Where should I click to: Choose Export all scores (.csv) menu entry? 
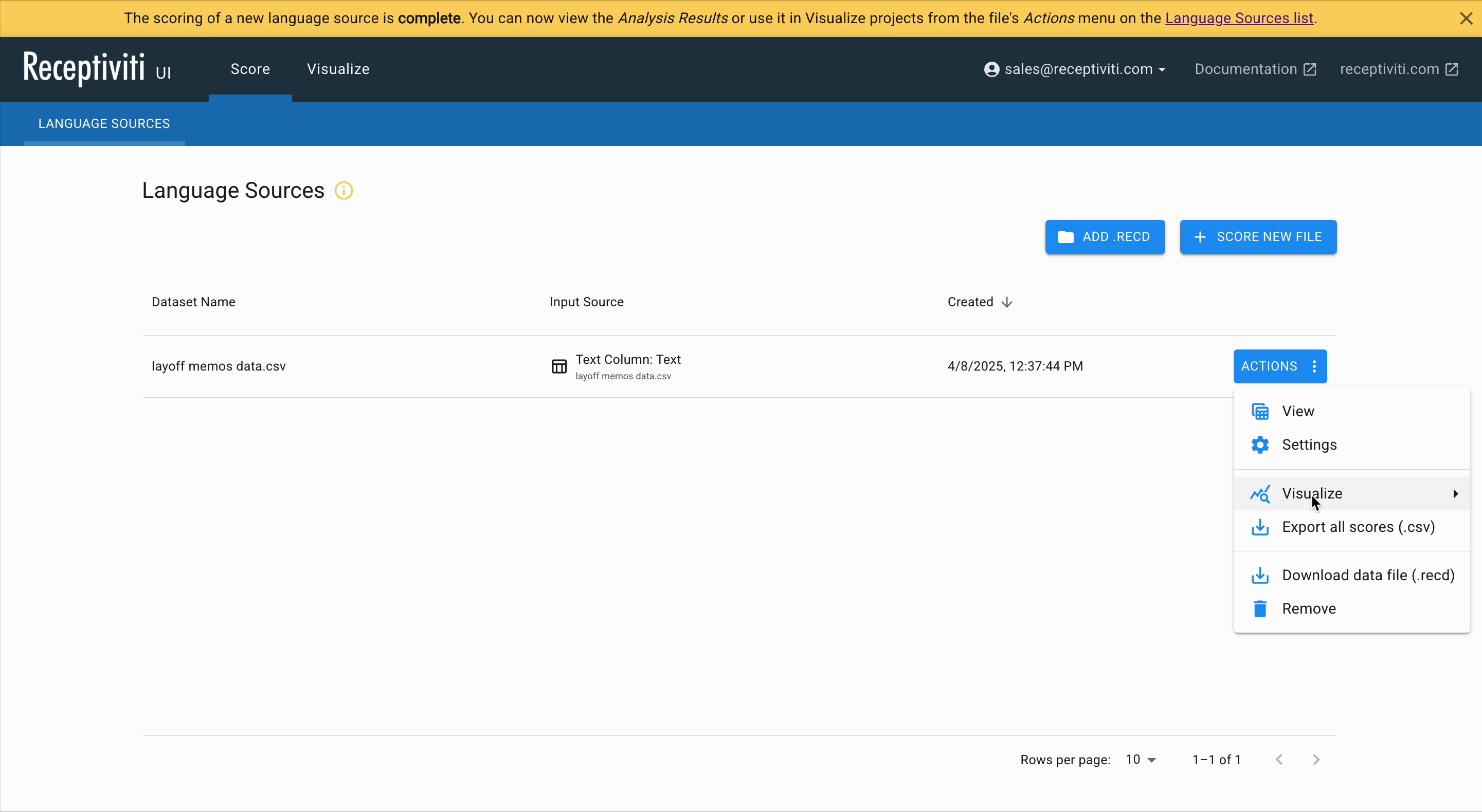(x=1358, y=527)
